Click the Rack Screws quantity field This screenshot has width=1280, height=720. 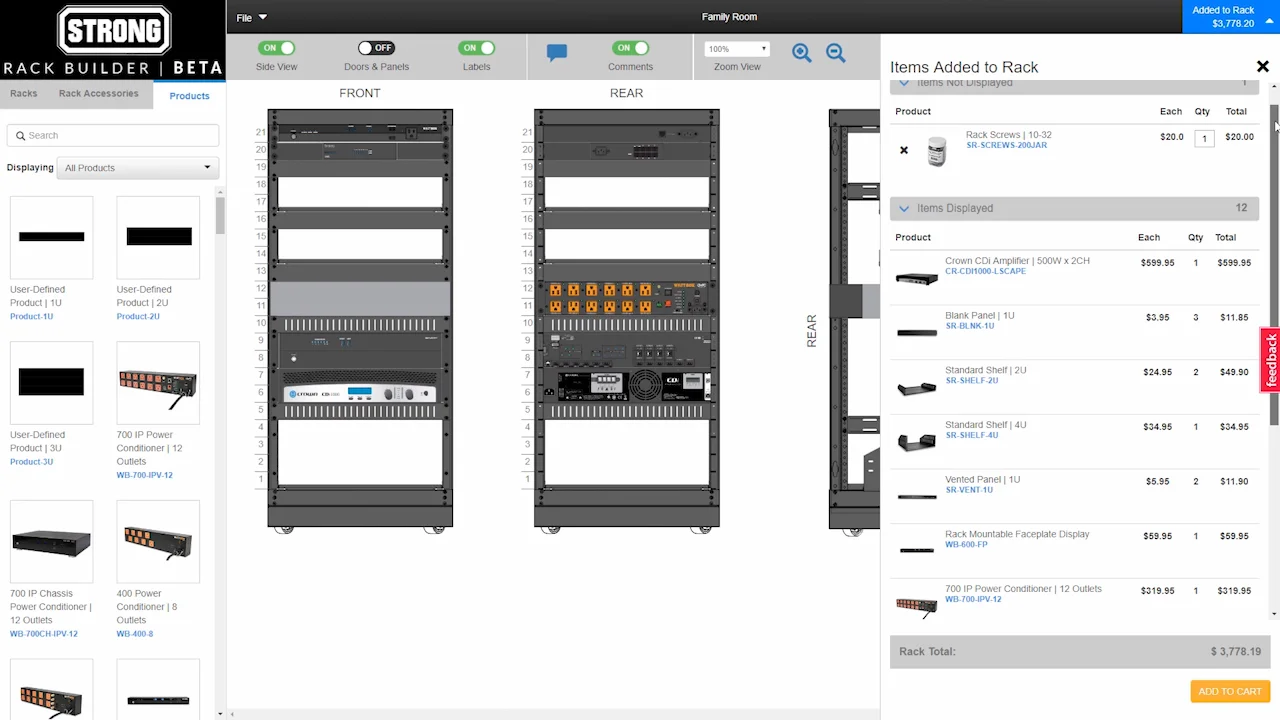tap(1204, 138)
